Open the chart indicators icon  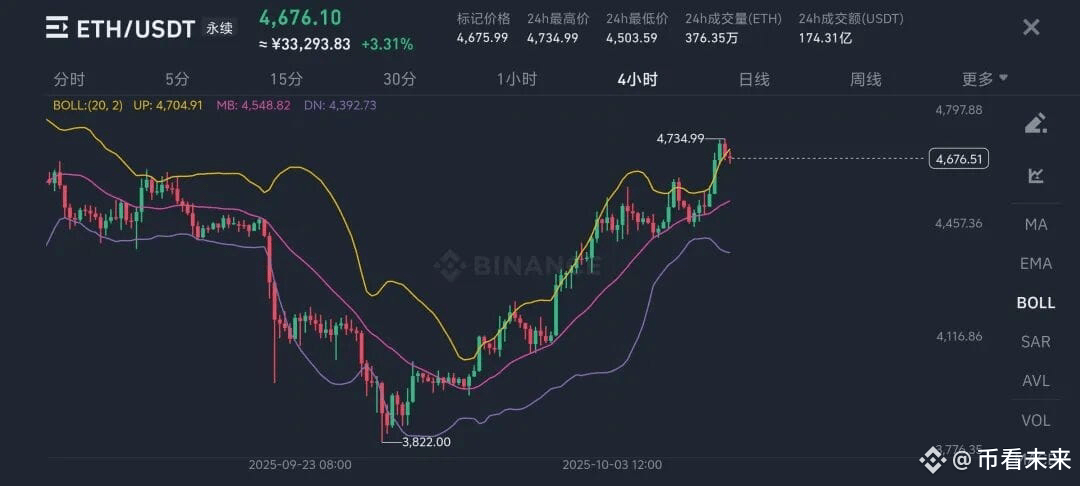tap(1036, 176)
